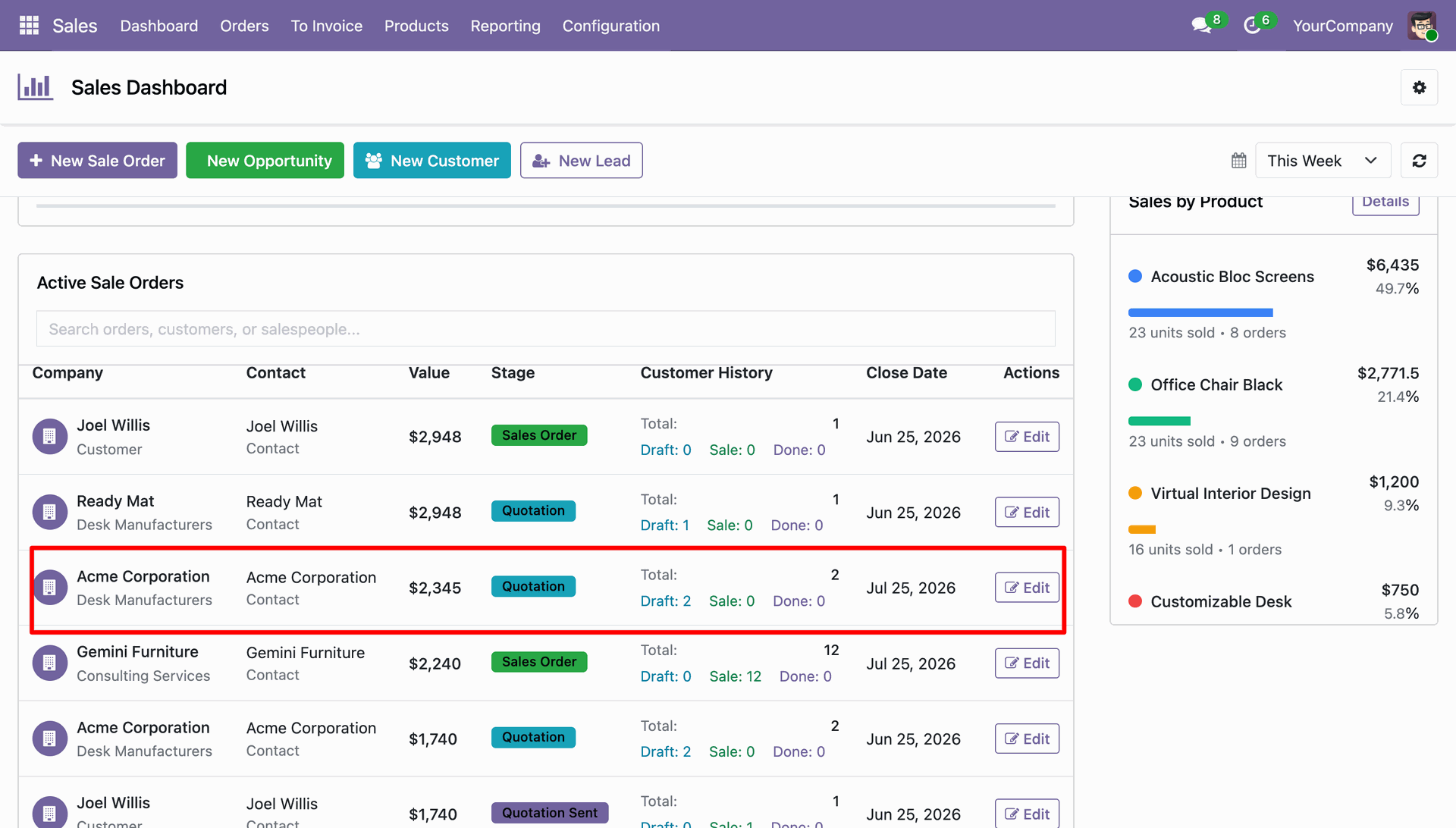Create a New Opportunity
This screenshot has height=828, width=1456.
[265, 161]
